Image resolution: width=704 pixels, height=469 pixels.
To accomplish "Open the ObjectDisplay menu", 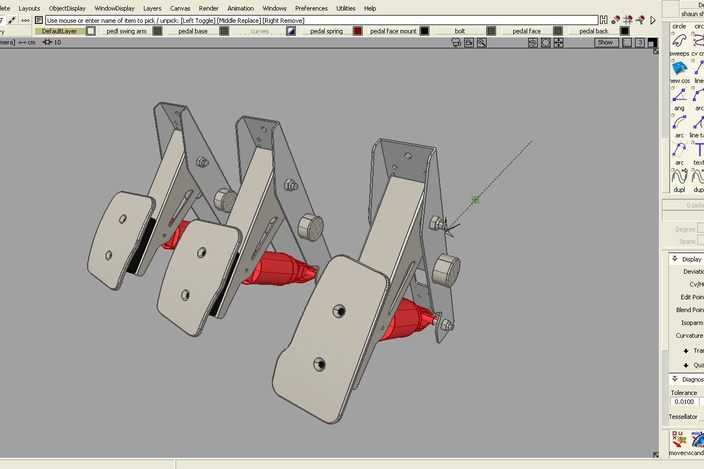I will click(67, 9).
